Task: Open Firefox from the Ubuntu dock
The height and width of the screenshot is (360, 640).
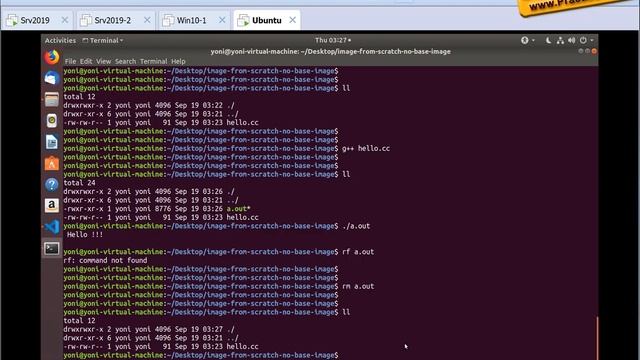Action: click(x=52, y=58)
